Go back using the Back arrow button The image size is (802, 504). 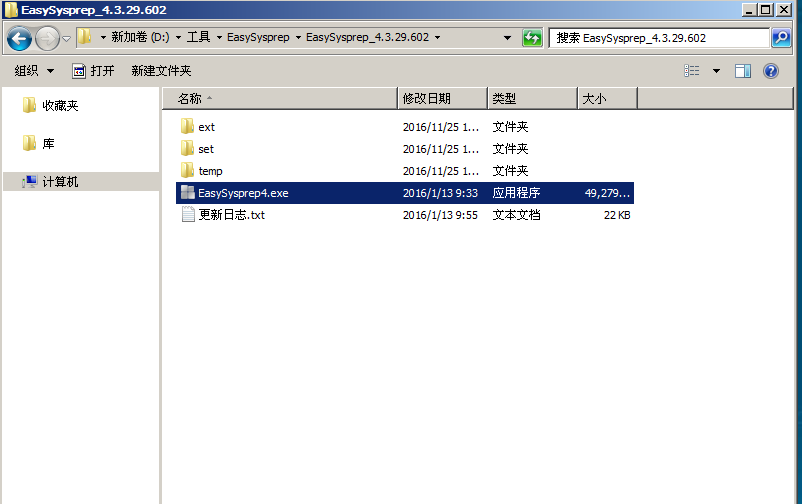coord(19,38)
